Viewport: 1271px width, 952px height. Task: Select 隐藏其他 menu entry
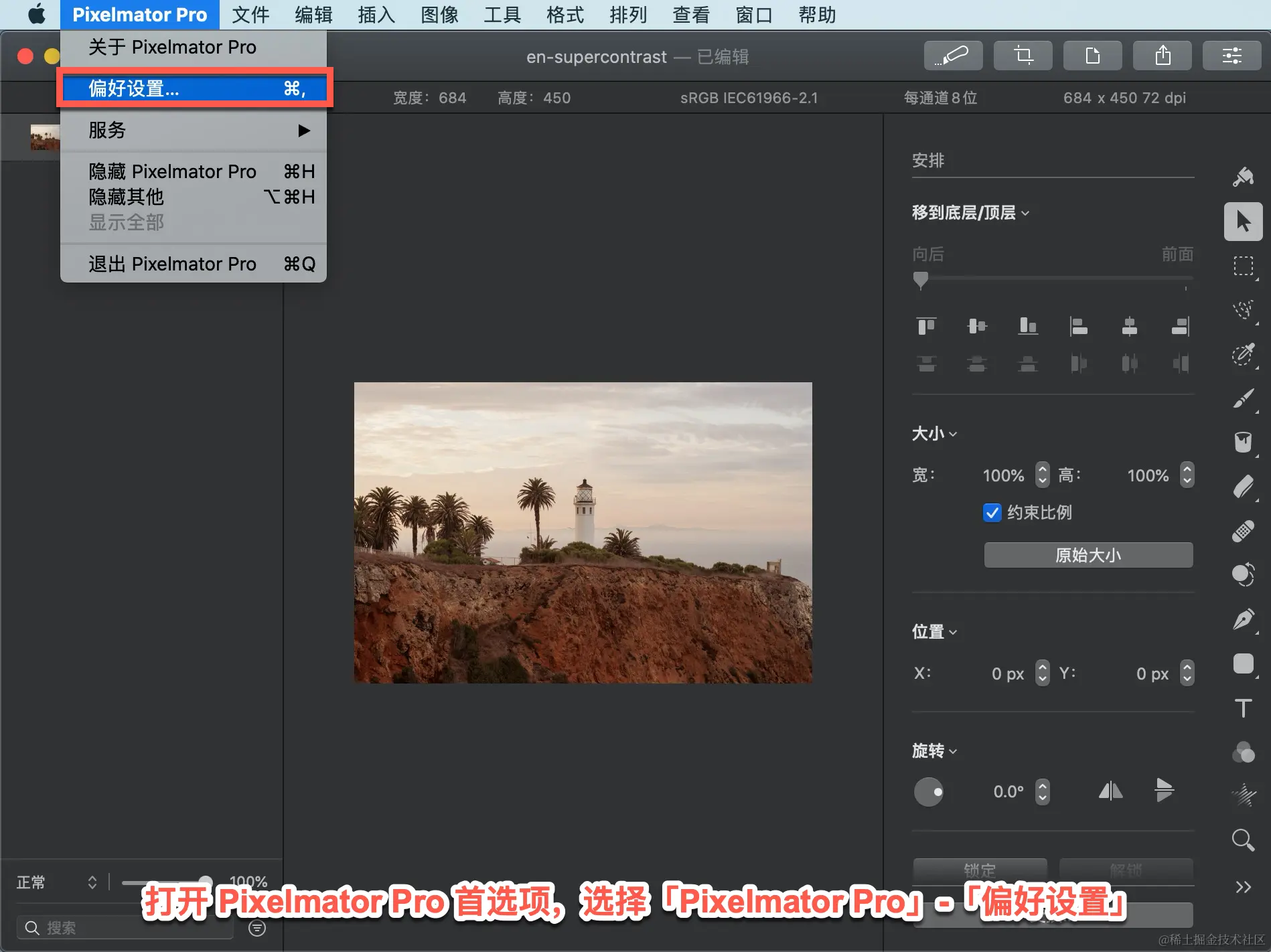(x=194, y=197)
